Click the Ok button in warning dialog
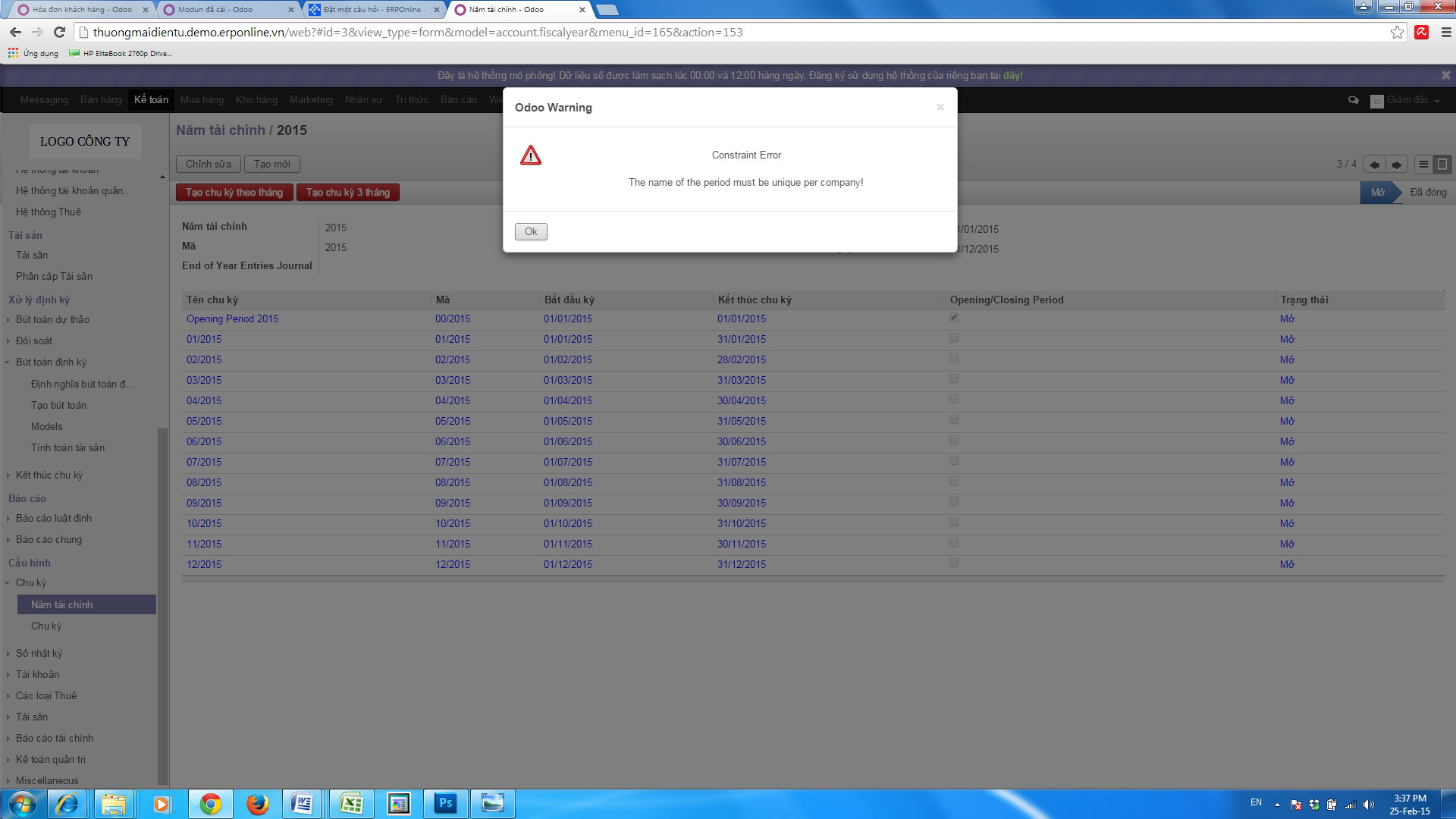The image size is (1456, 819). click(x=531, y=231)
